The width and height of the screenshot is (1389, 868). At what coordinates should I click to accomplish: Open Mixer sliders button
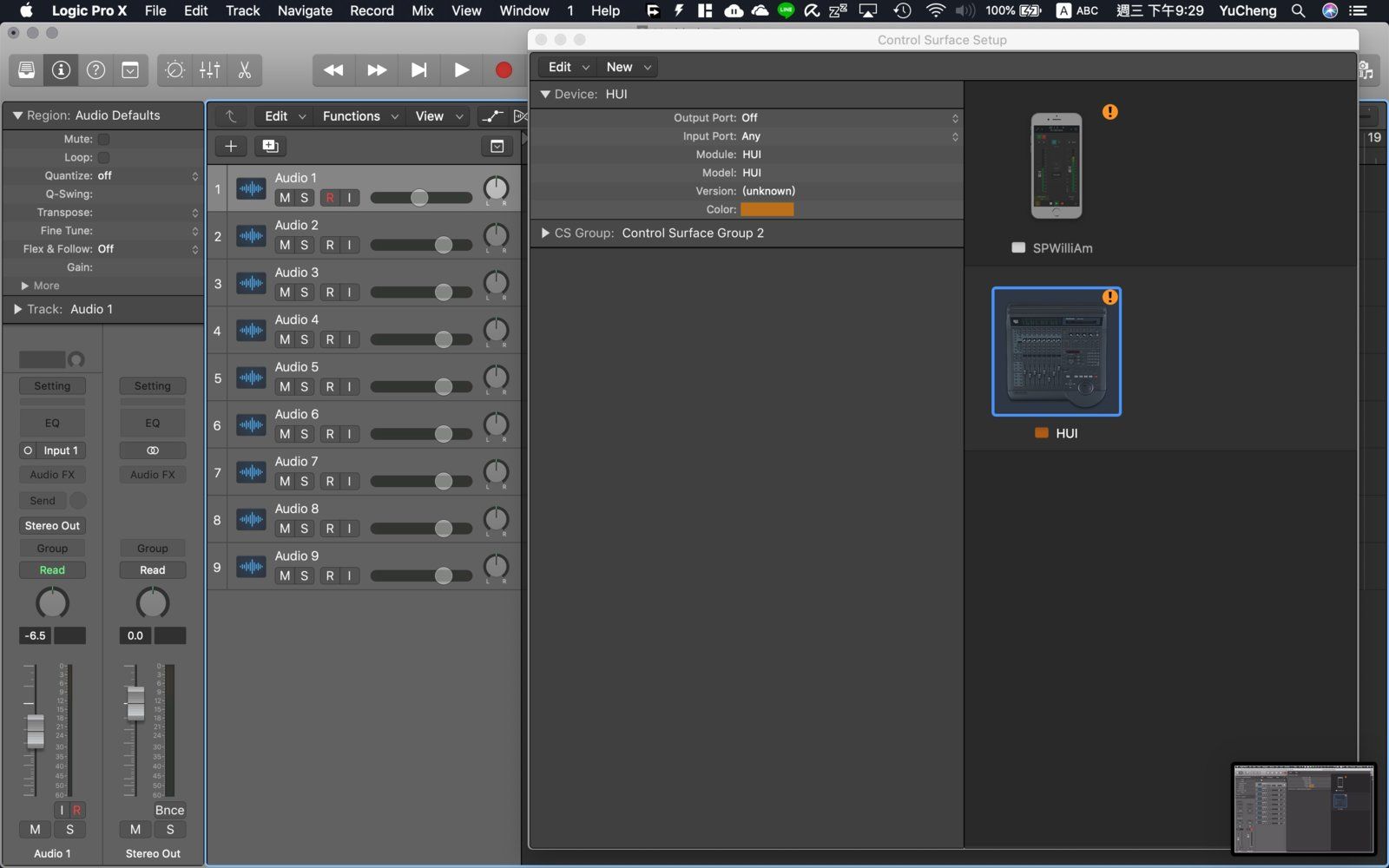[x=209, y=70]
